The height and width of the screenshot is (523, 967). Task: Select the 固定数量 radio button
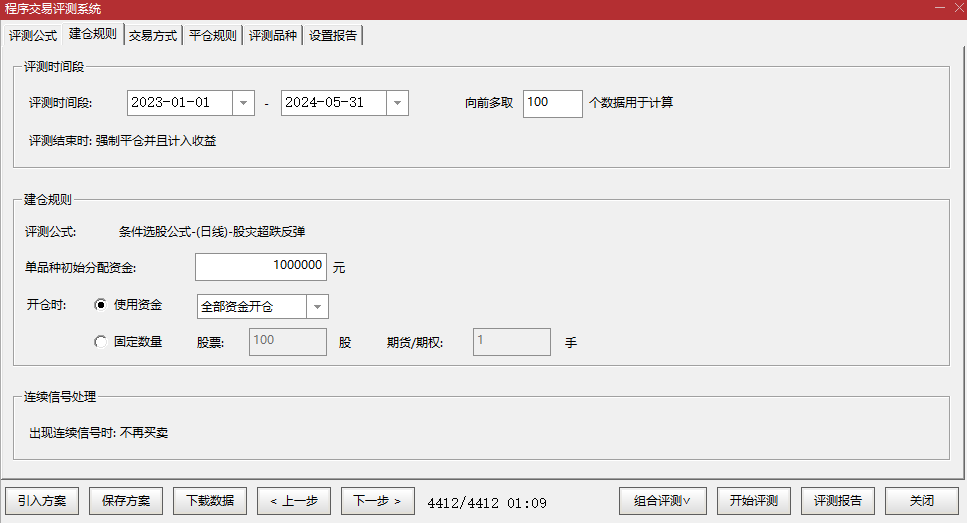click(x=100, y=342)
